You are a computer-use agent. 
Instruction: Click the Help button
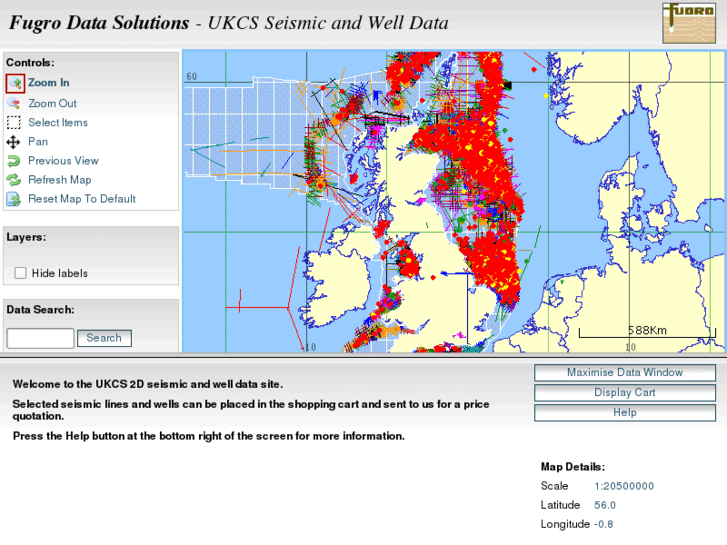point(625,412)
